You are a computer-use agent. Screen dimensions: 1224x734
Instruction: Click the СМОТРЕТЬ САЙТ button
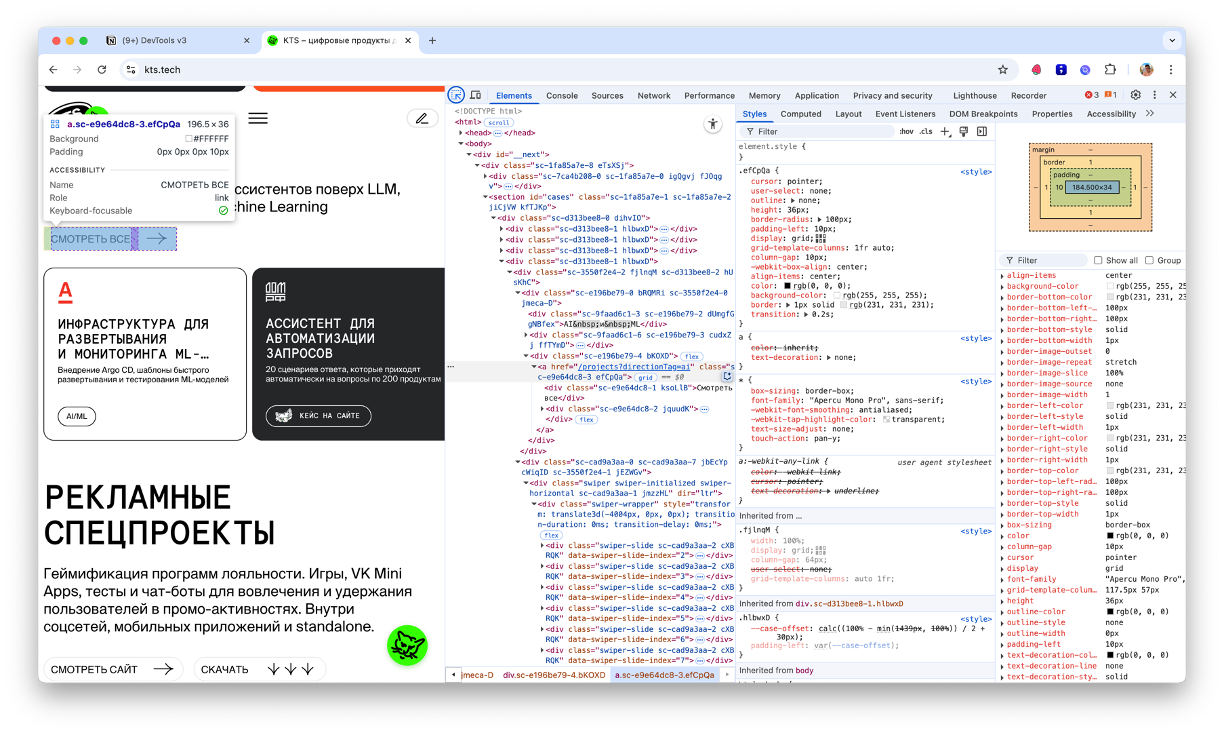(x=113, y=669)
